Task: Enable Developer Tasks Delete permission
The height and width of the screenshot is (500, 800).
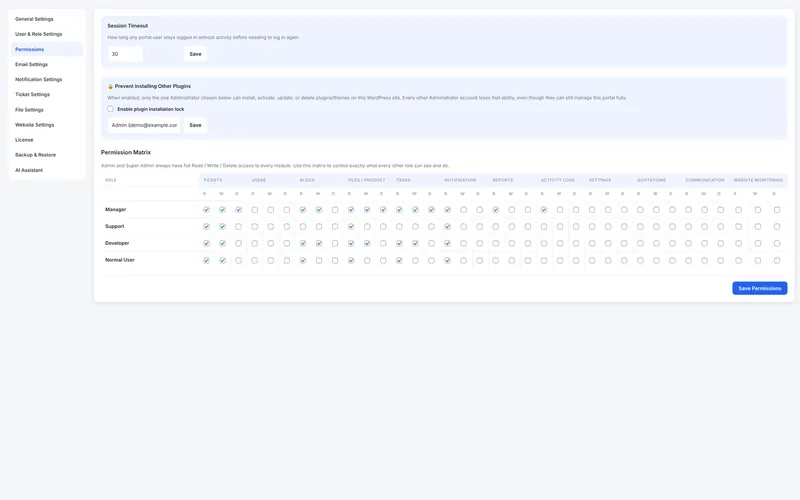Action: coord(431,243)
